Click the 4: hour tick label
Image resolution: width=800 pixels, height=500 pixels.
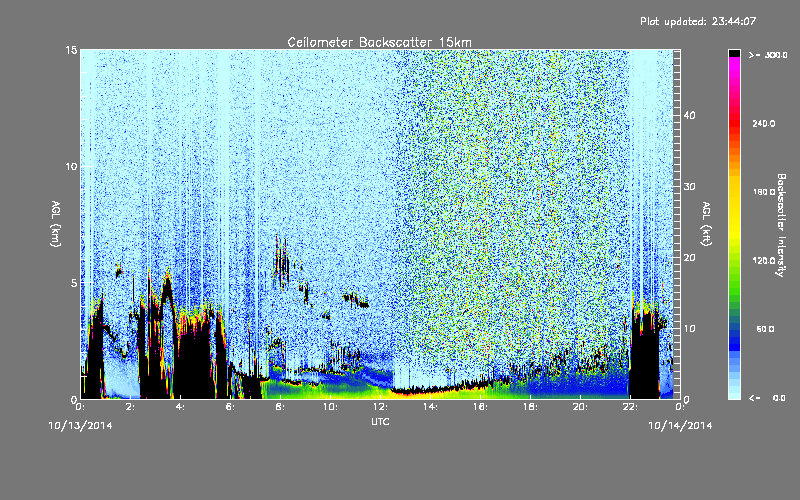(x=181, y=407)
